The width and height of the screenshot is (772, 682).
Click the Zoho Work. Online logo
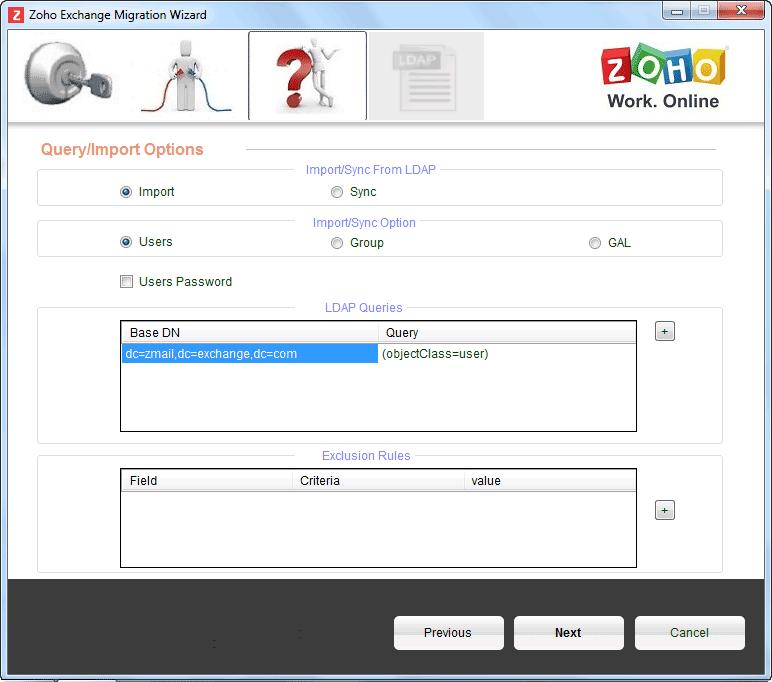tap(663, 77)
